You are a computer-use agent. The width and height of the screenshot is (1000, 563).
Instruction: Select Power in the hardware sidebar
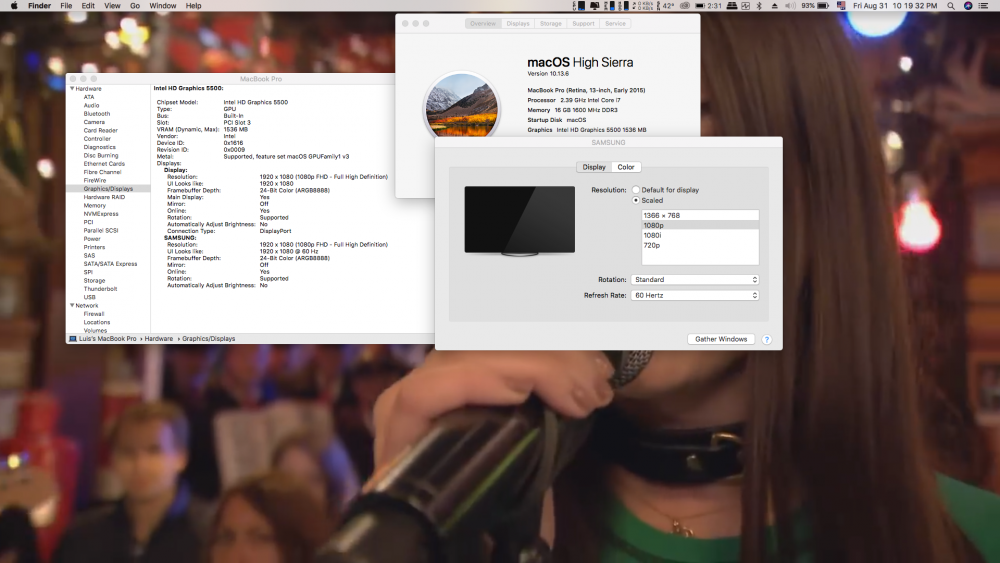[x=92, y=239]
